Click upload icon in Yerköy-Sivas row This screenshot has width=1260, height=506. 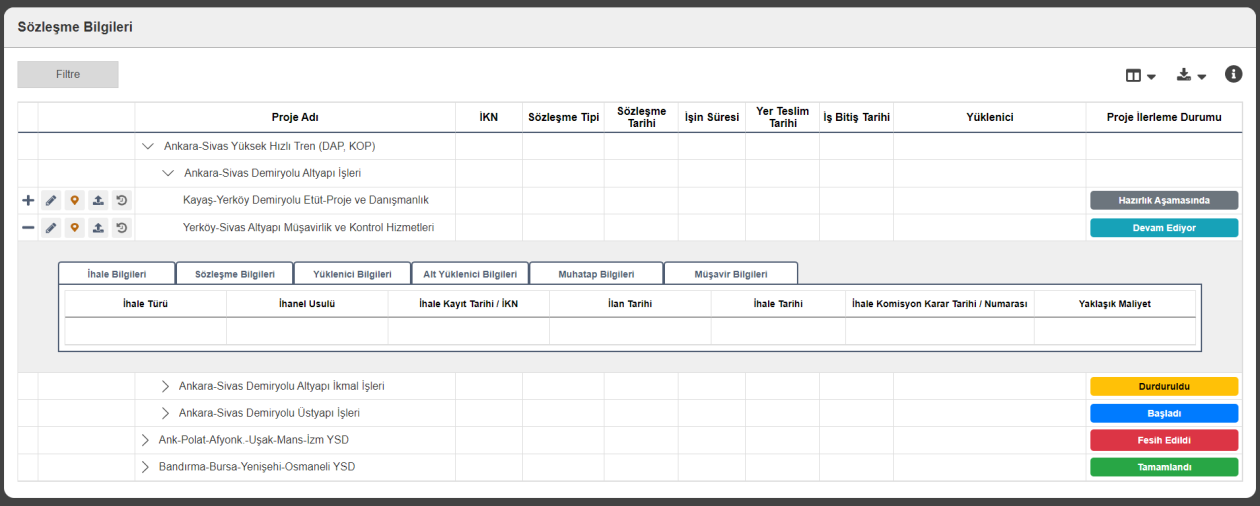pos(98,228)
